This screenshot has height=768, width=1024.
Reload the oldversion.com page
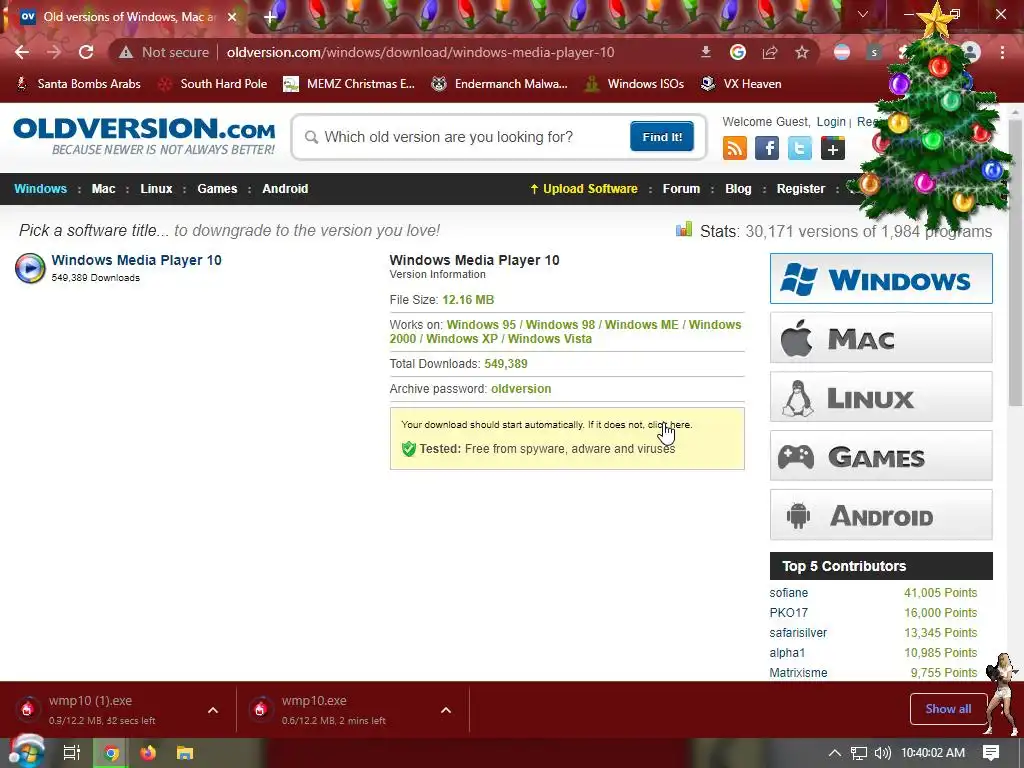[x=86, y=52]
